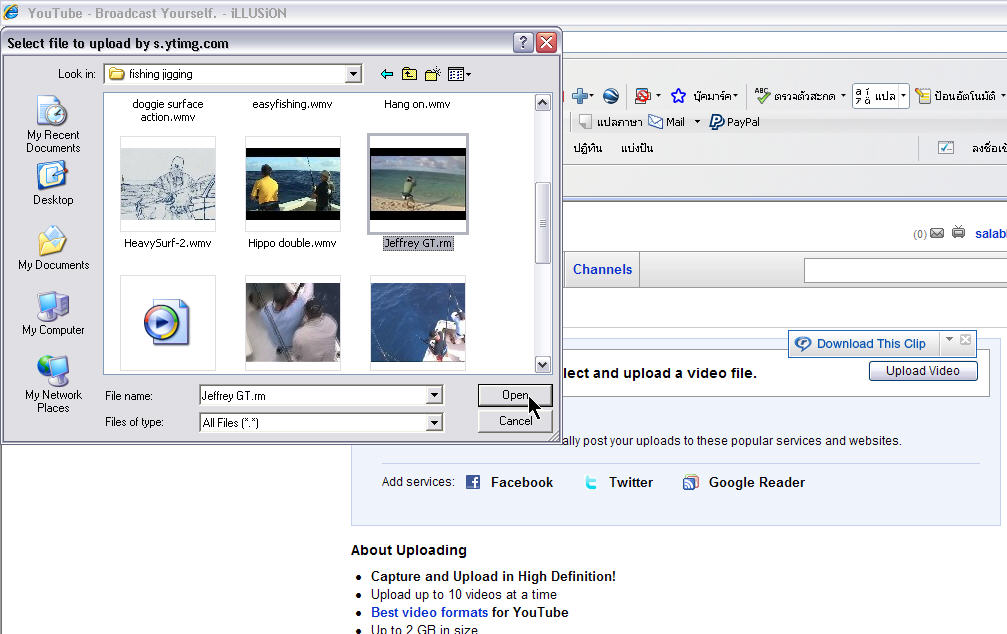Click the Cancel button in dialog
Viewport: 1007px width, 634px height.
point(515,421)
